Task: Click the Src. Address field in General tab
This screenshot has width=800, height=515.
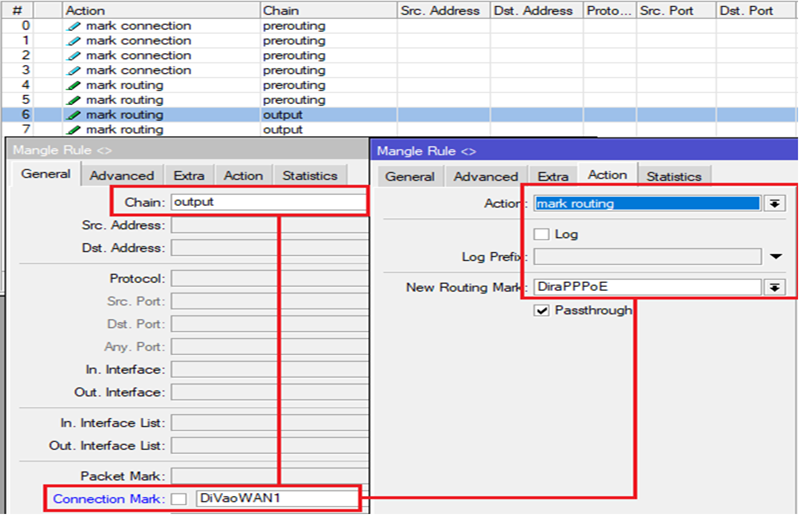Action: point(267,225)
